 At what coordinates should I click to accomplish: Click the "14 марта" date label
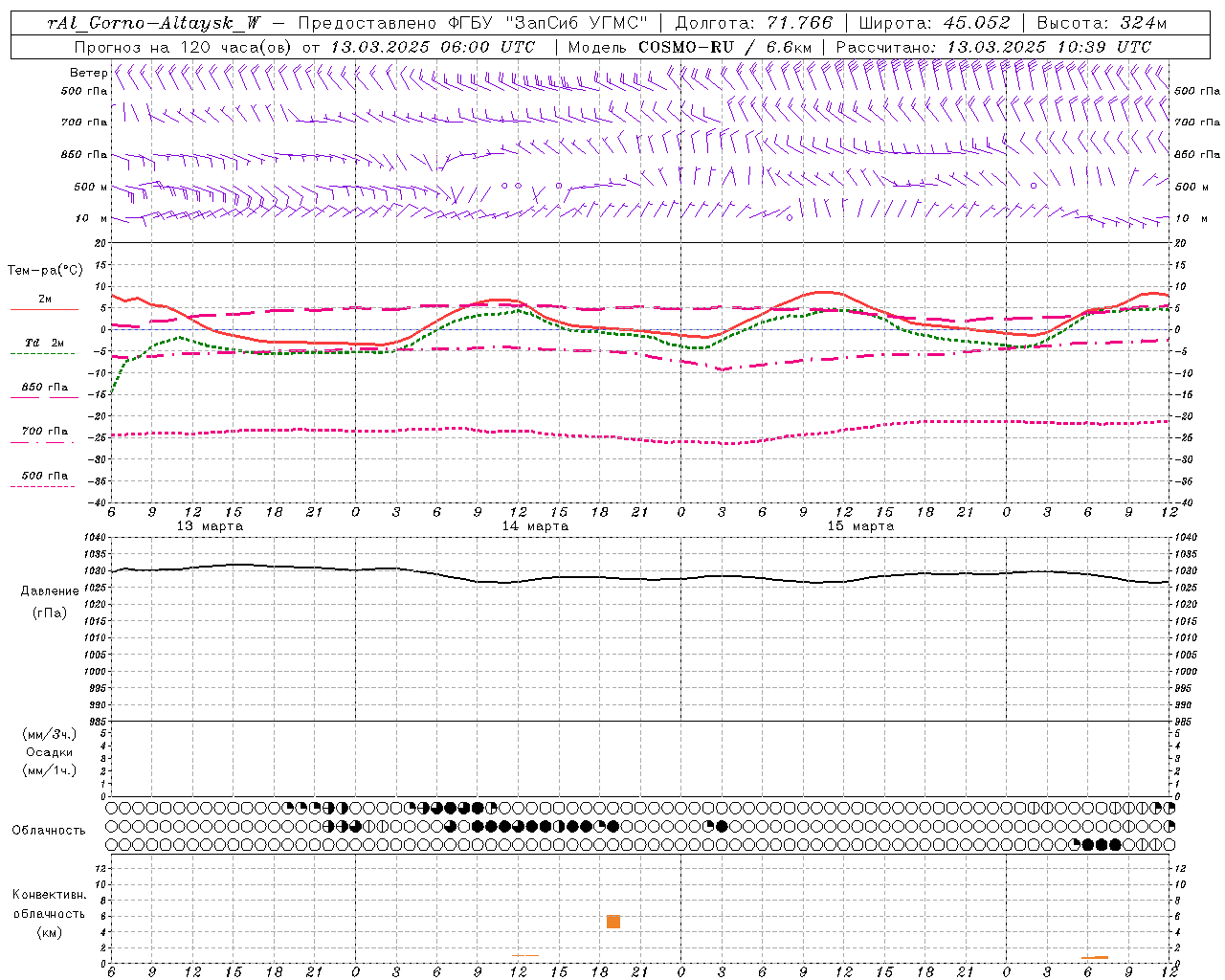tap(535, 526)
